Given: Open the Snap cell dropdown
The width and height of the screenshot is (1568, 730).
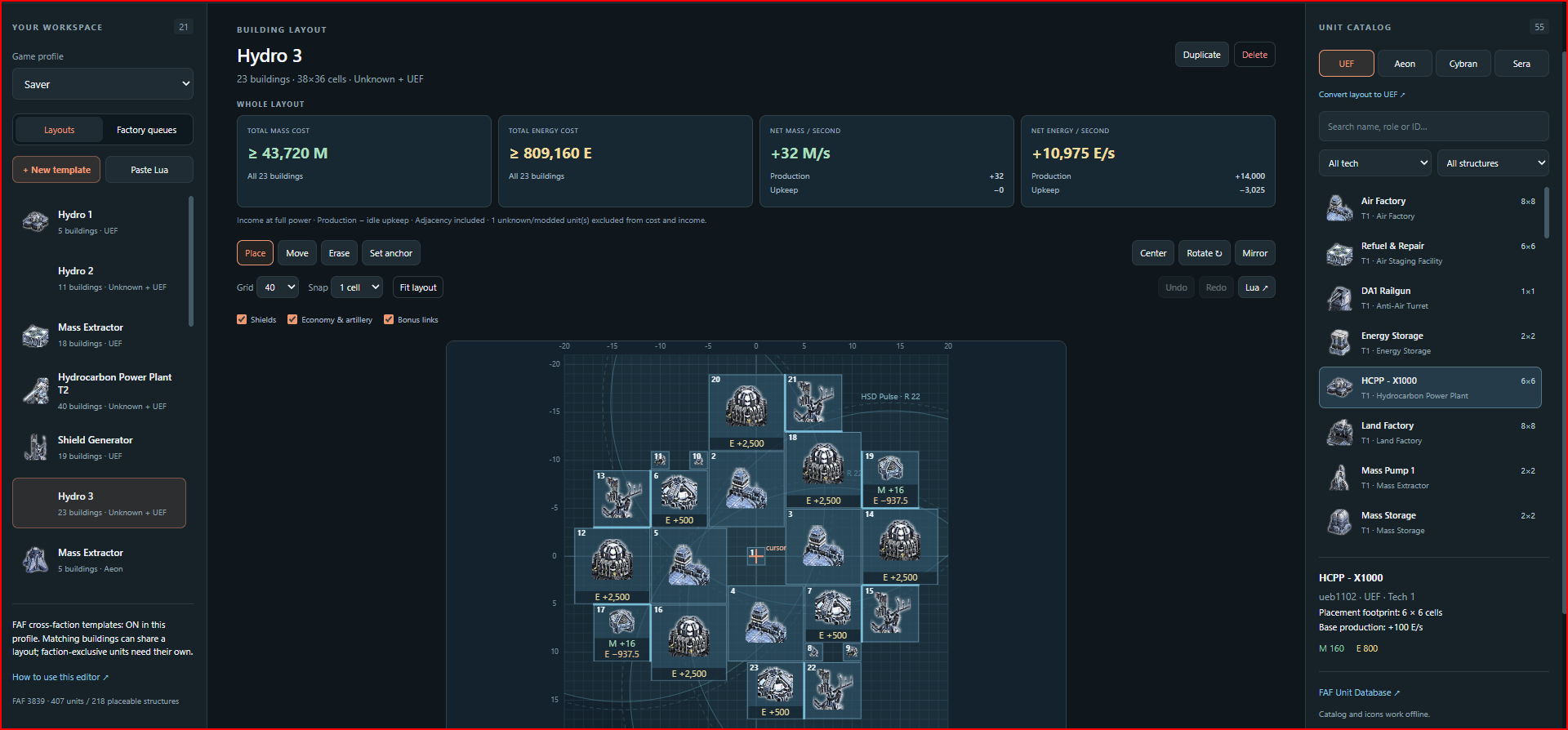Looking at the screenshot, I should [357, 287].
